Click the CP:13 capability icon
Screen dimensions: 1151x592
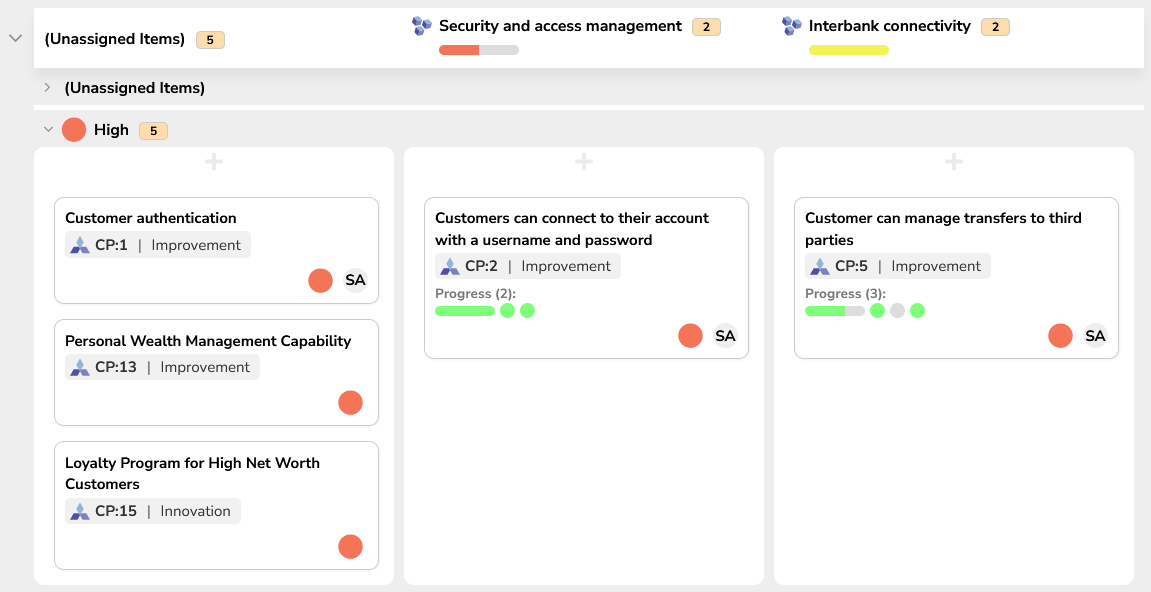pyautogui.click(x=80, y=367)
